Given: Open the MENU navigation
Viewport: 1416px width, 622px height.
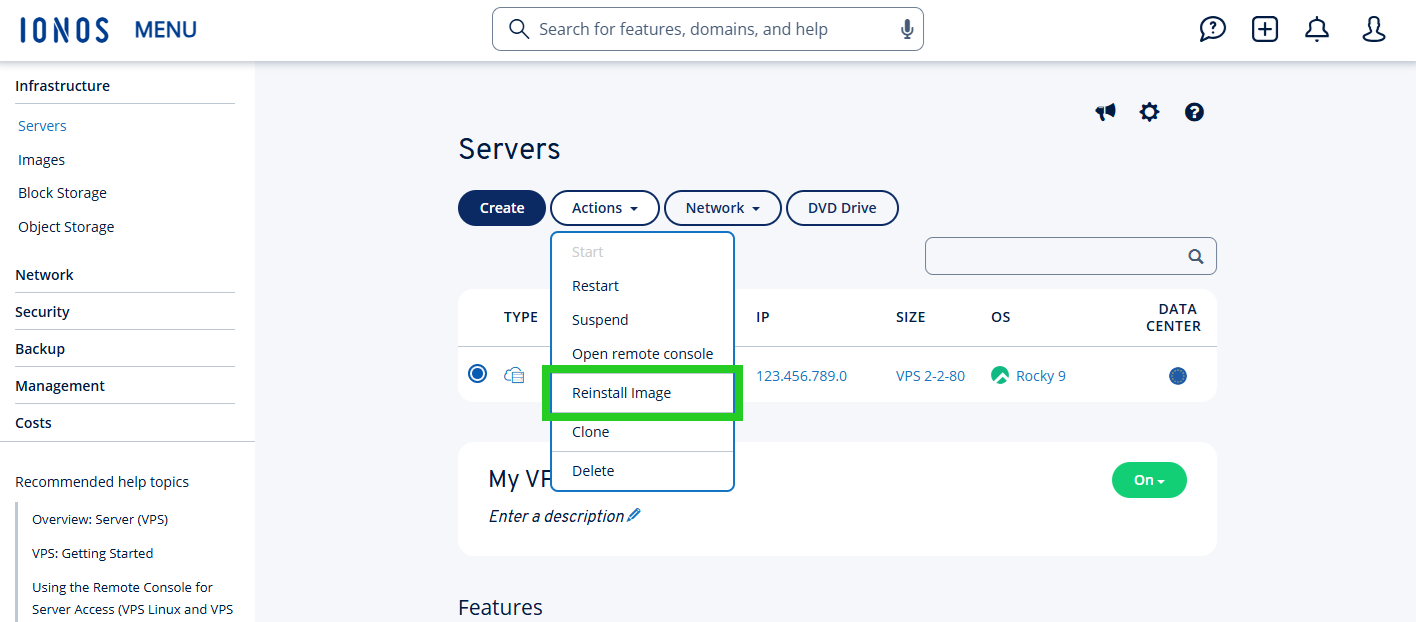Looking at the screenshot, I should [x=166, y=30].
